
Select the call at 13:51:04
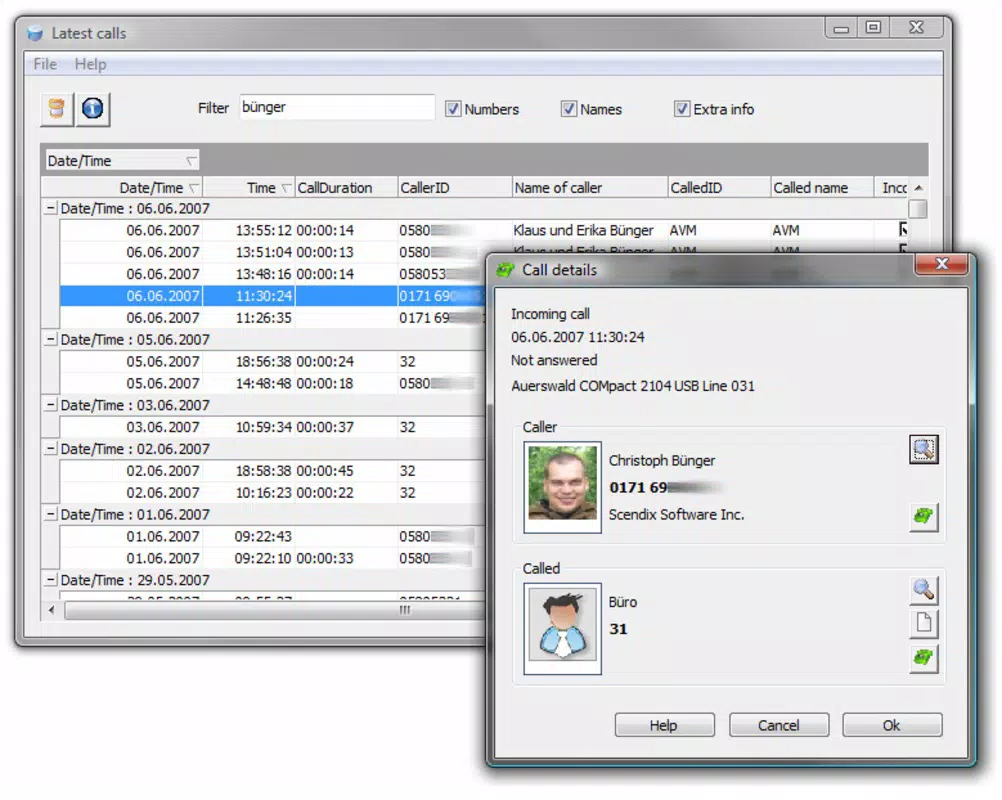(x=272, y=252)
